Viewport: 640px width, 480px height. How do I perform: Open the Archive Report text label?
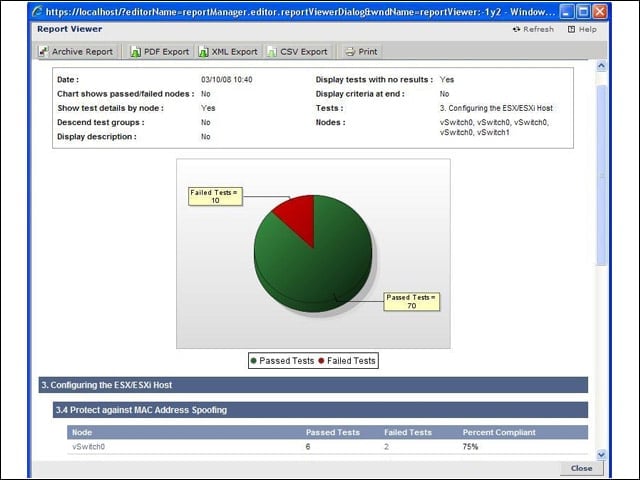[x=82, y=52]
